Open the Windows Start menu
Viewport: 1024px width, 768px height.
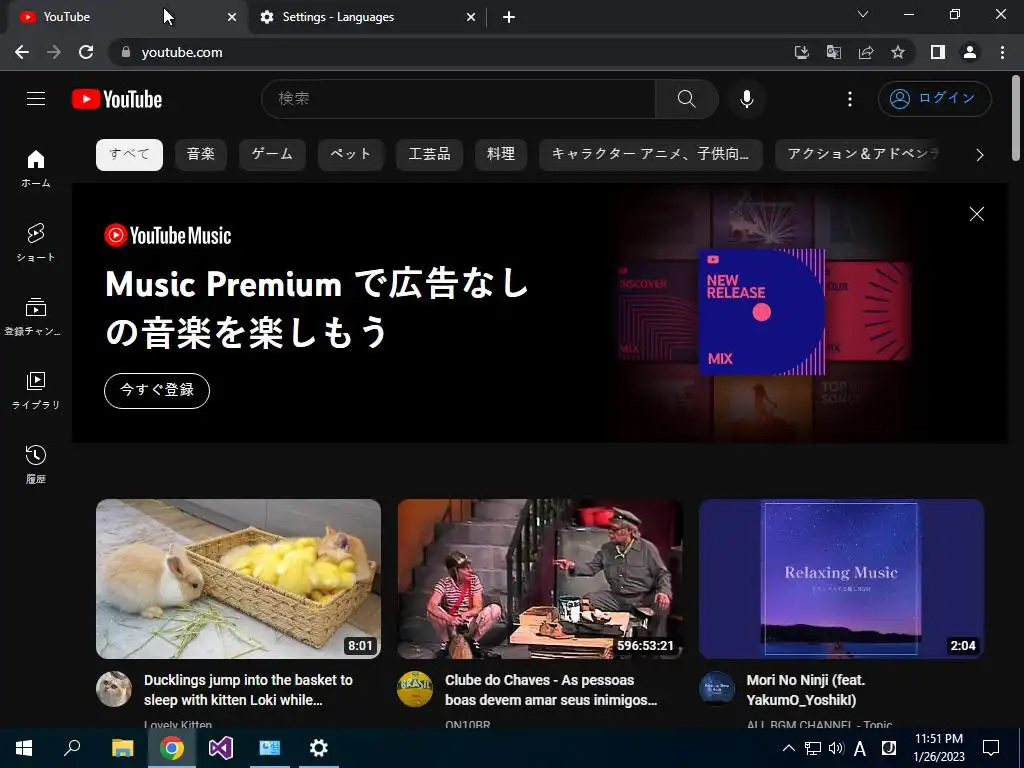coord(24,748)
